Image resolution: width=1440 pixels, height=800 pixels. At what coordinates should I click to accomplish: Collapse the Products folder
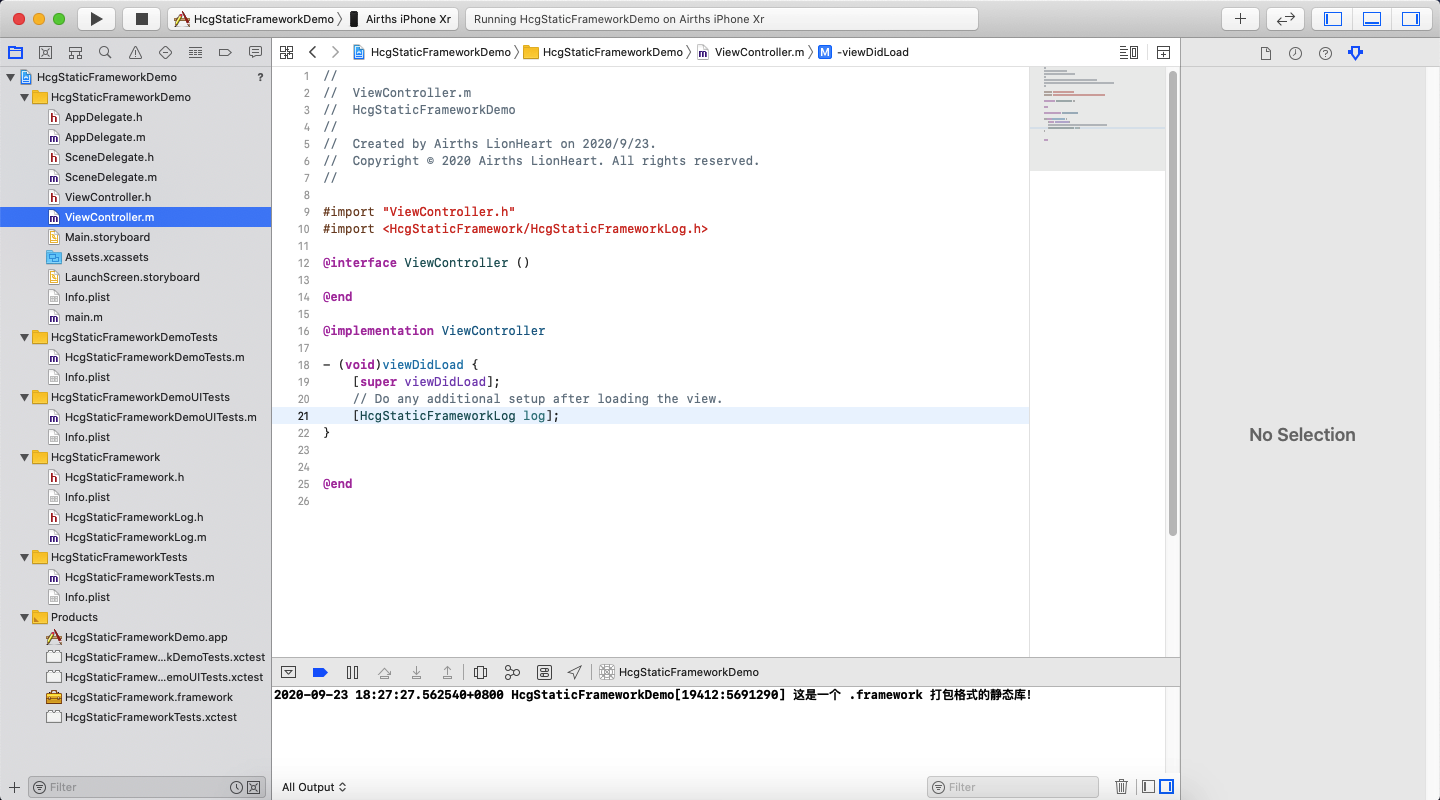point(24,617)
